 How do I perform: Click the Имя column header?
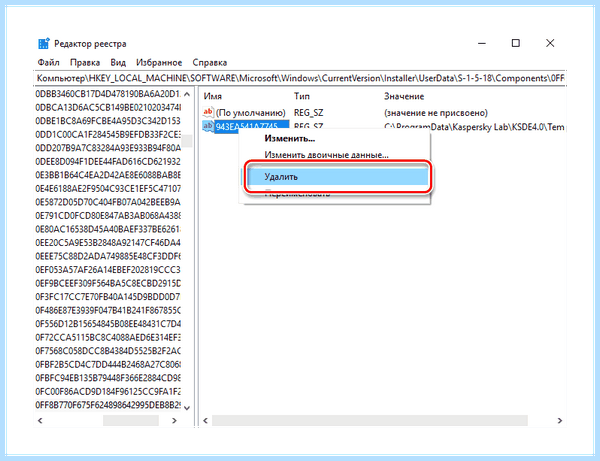point(212,96)
